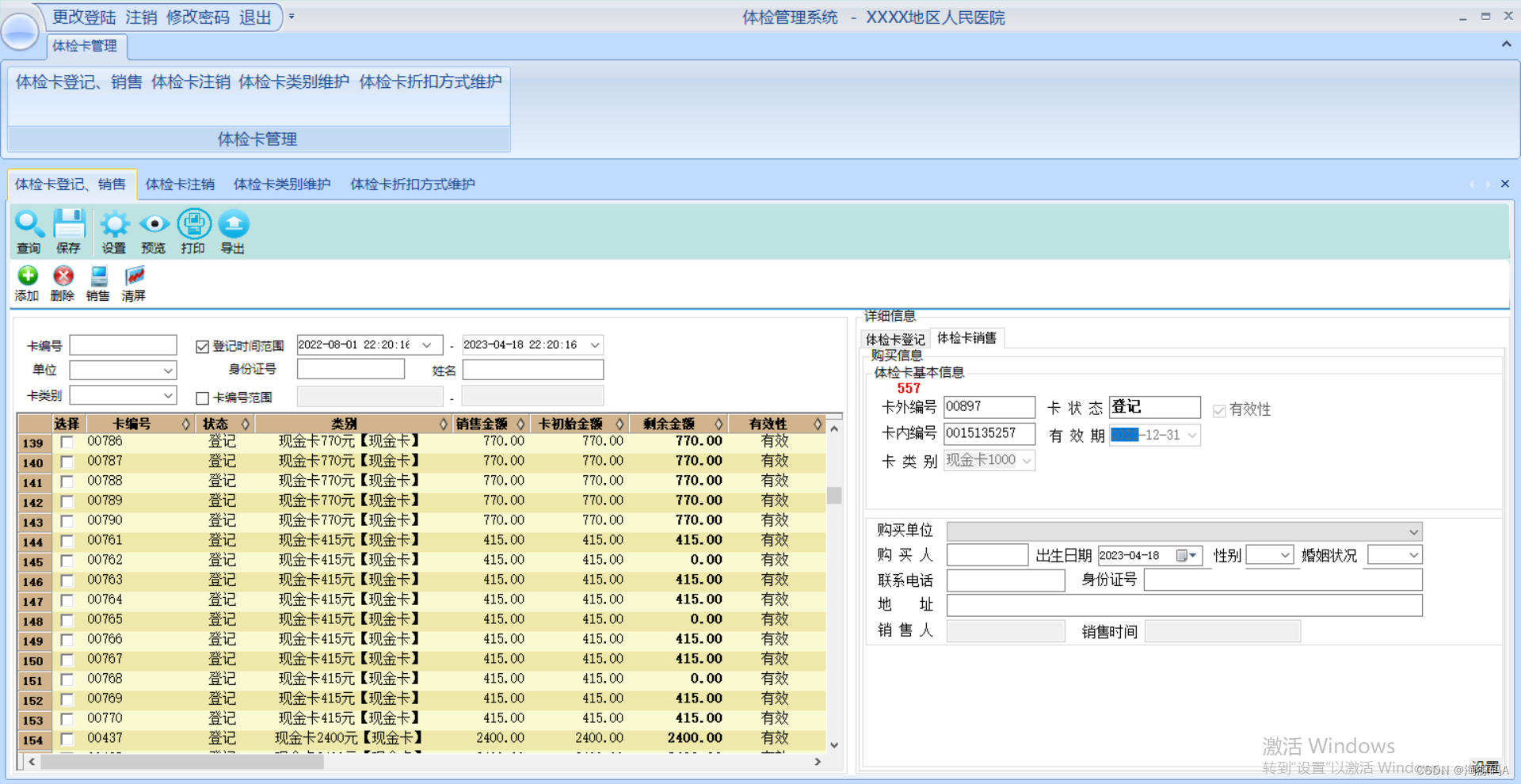This screenshot has height=784, width=1521.
Task: Click the 销售 sell icon
Action: point(98,276)
